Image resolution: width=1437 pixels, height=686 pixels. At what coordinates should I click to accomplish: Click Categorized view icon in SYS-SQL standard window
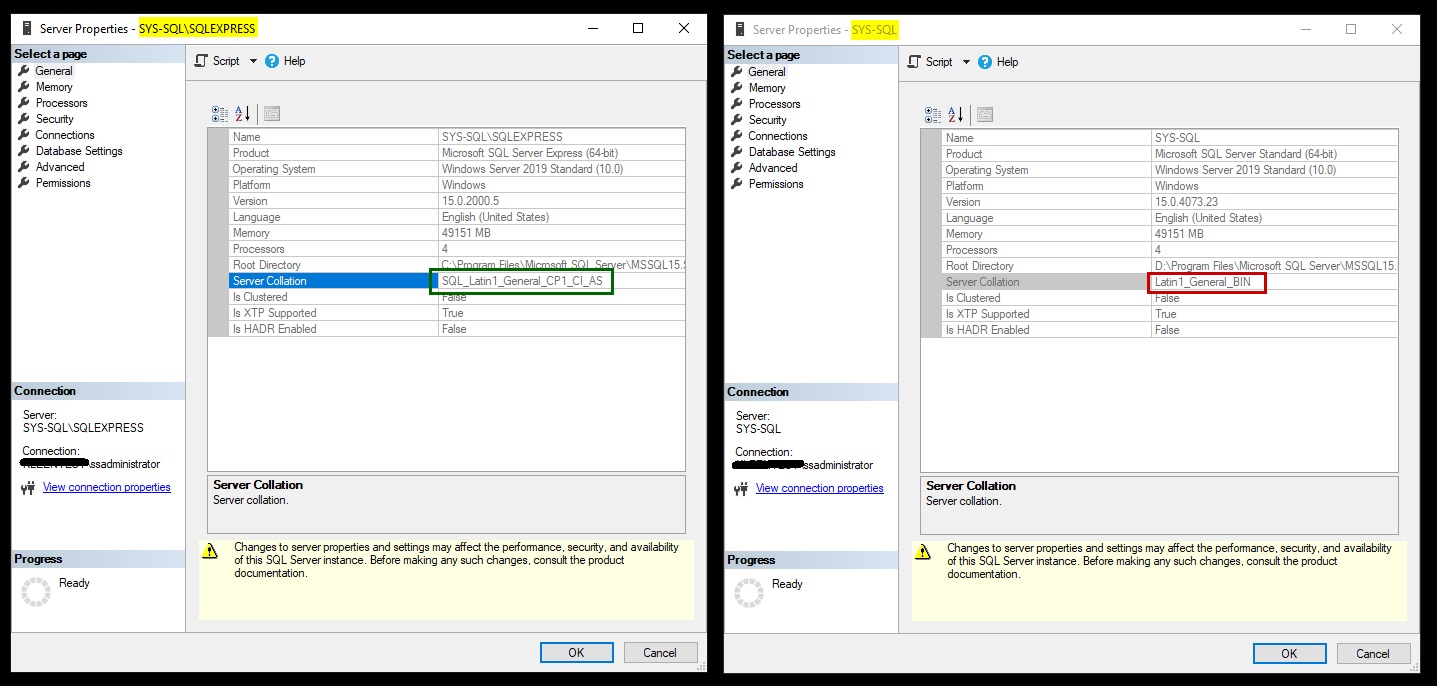932,115
